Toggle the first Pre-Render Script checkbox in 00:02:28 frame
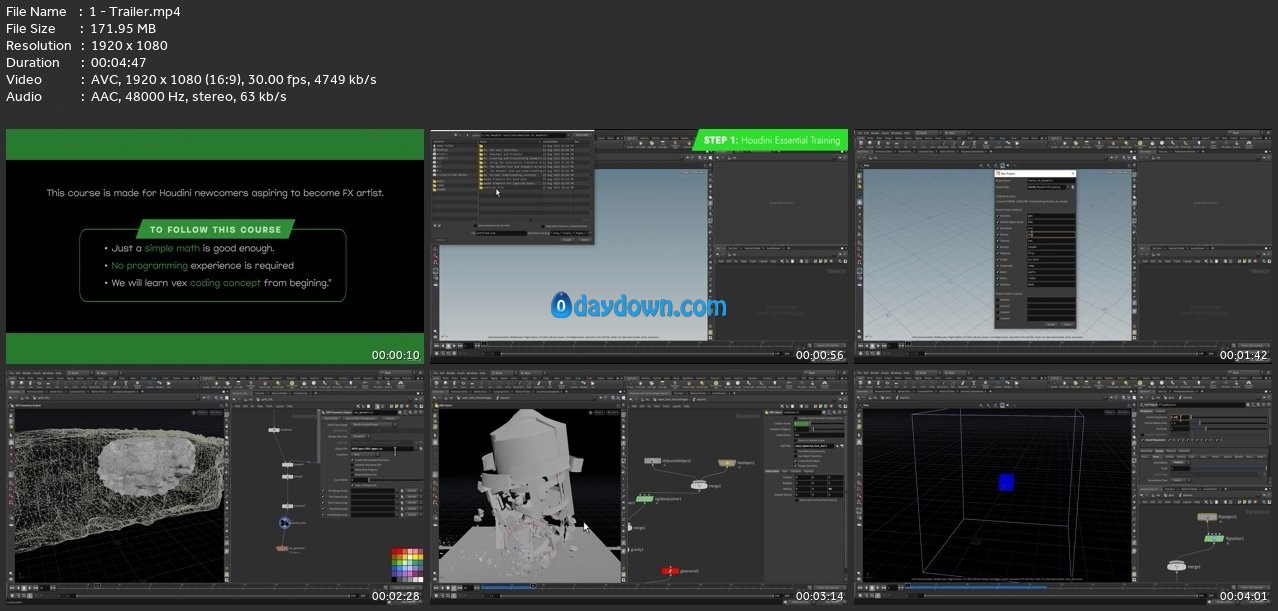The height and width of the screenshot is (611, 1278). pos(325,491)
